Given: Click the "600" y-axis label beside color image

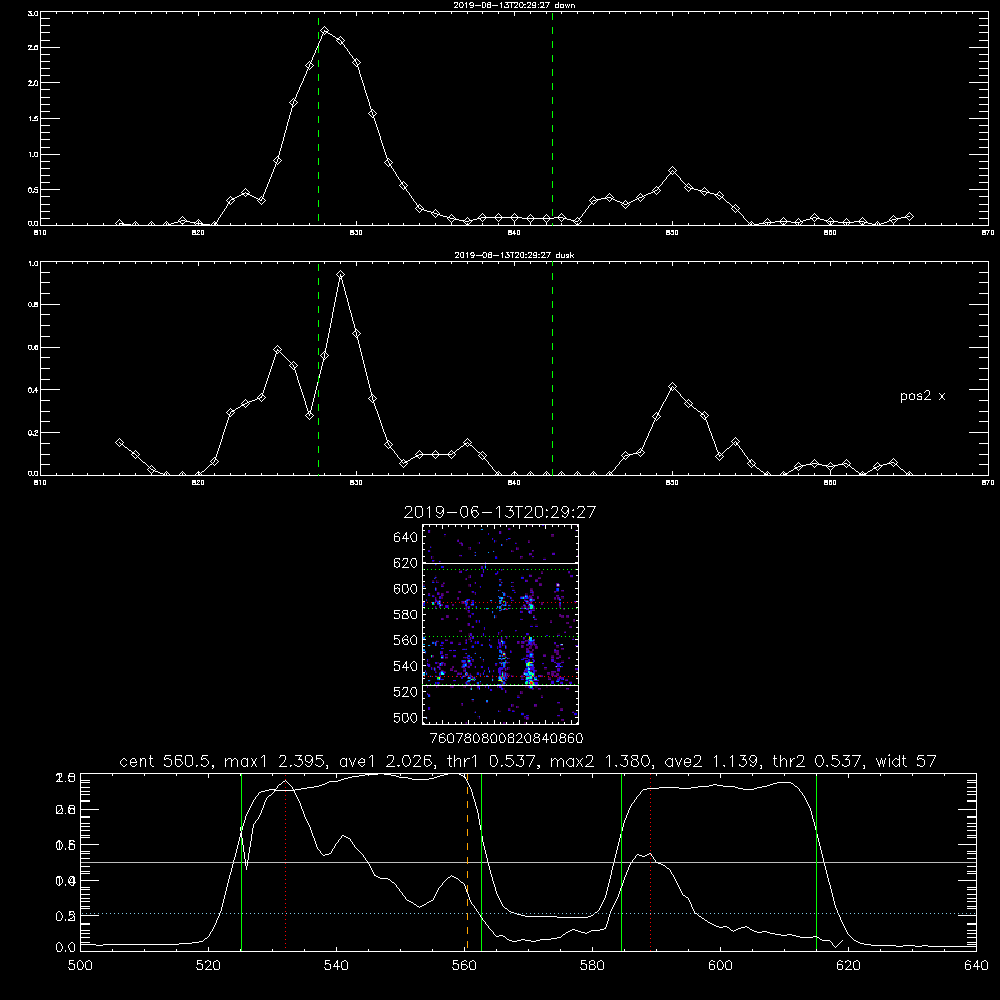Looking at the screenshot, I should (x=406, y=589).
